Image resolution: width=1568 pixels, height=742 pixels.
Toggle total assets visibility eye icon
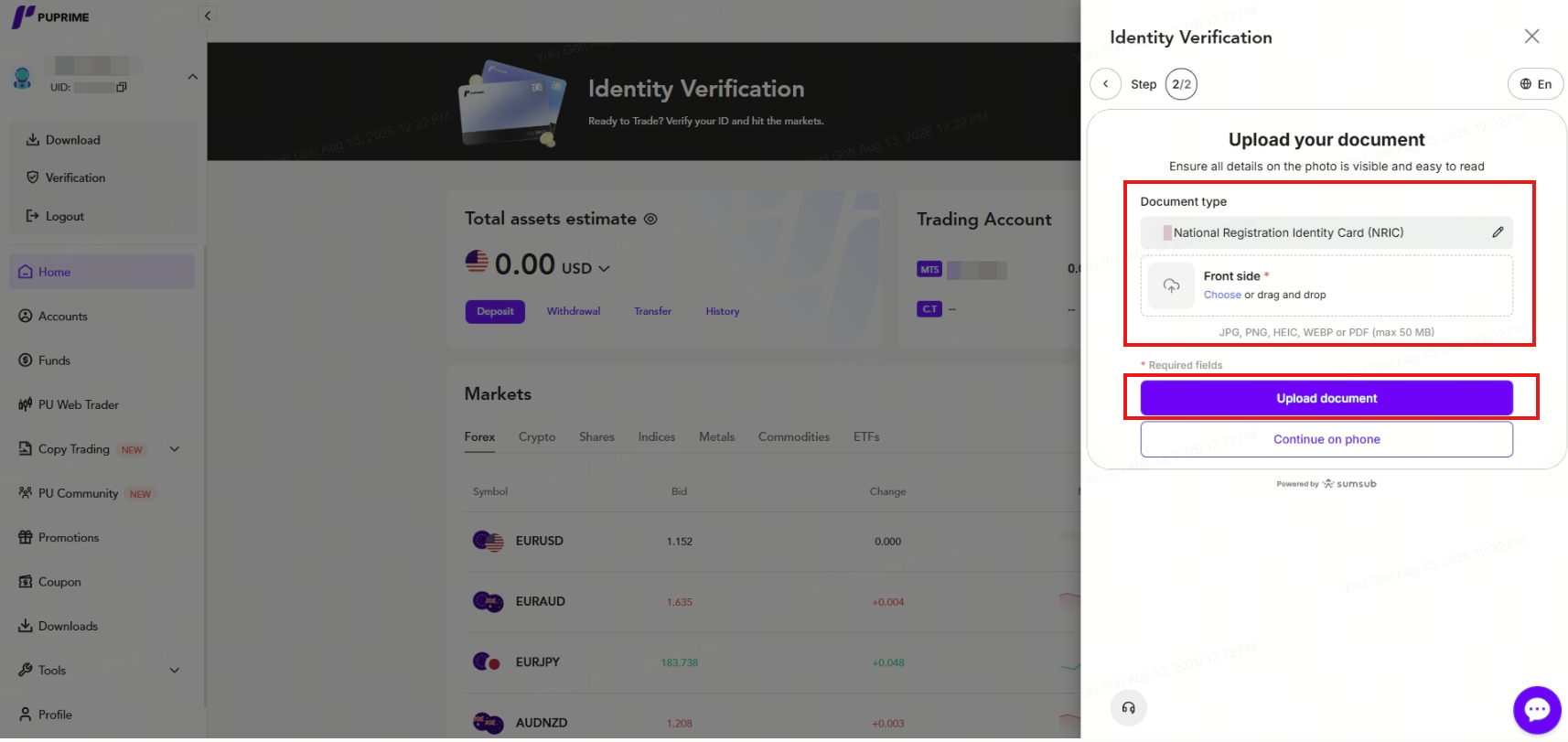pos(650,220)
